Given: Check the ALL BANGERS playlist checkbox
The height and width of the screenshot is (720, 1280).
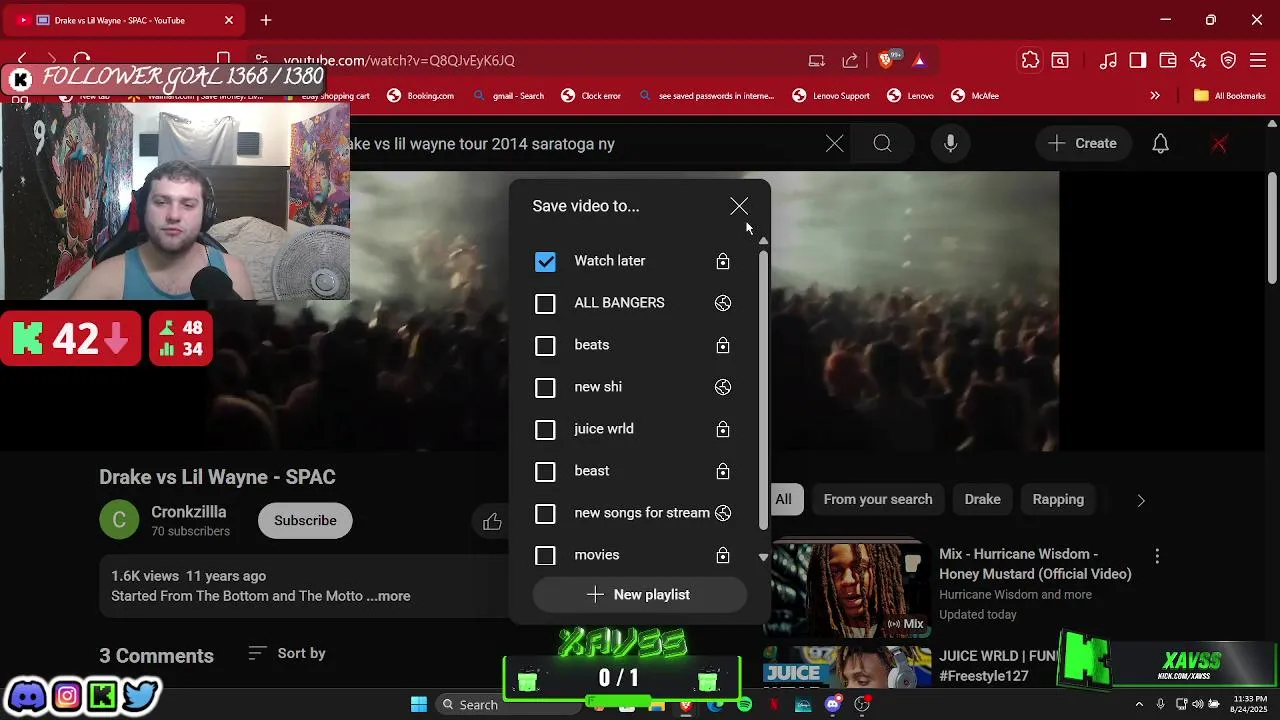Looking at the screenshot, I should pos(545,303).
